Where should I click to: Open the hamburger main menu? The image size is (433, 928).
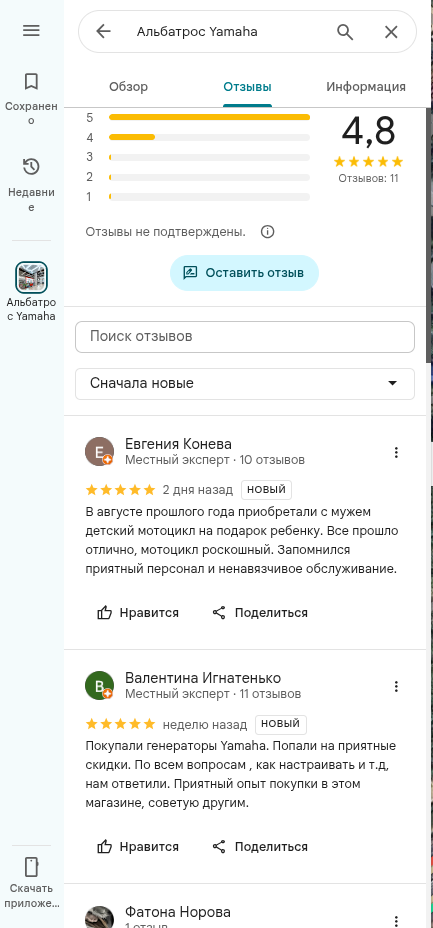(x=31, y=31)
